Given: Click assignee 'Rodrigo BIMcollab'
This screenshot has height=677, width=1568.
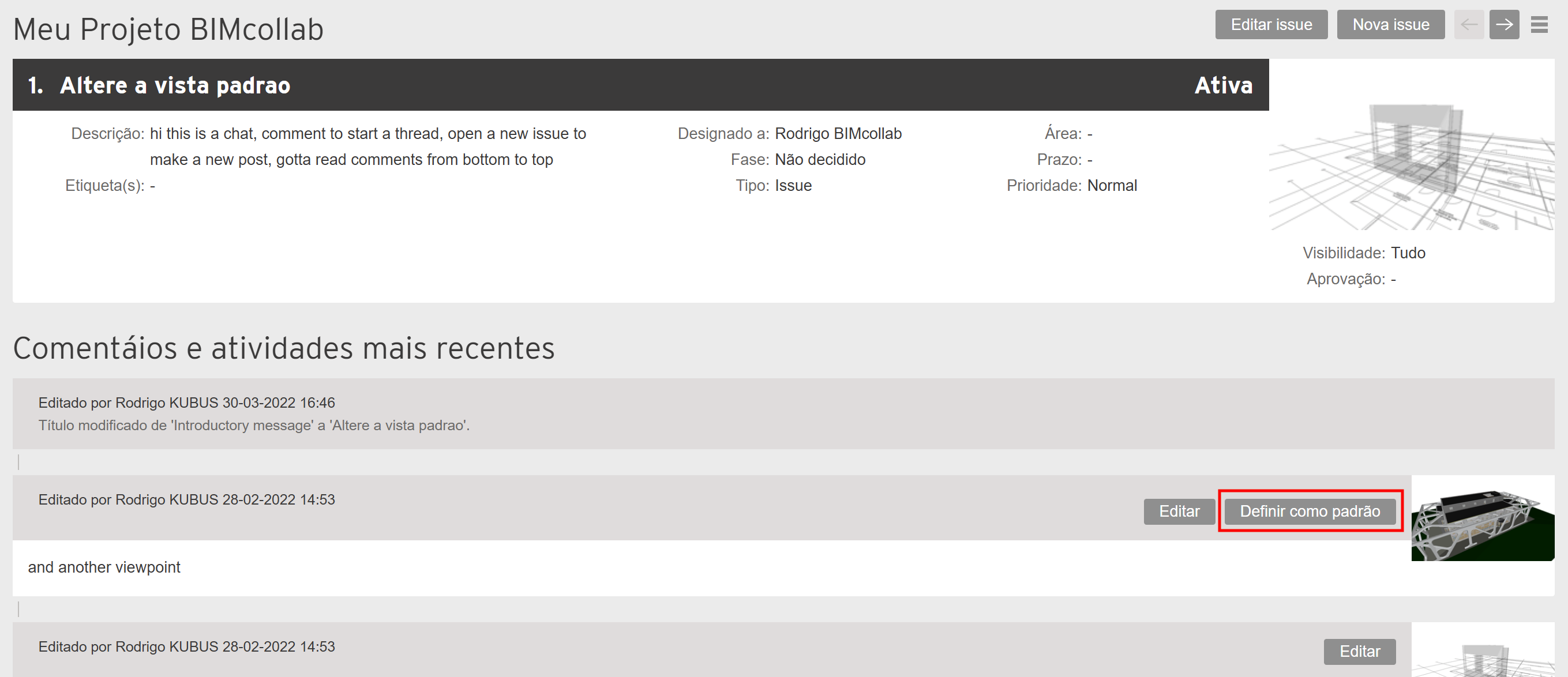Looking at the screenshot, I should point(838,134).
